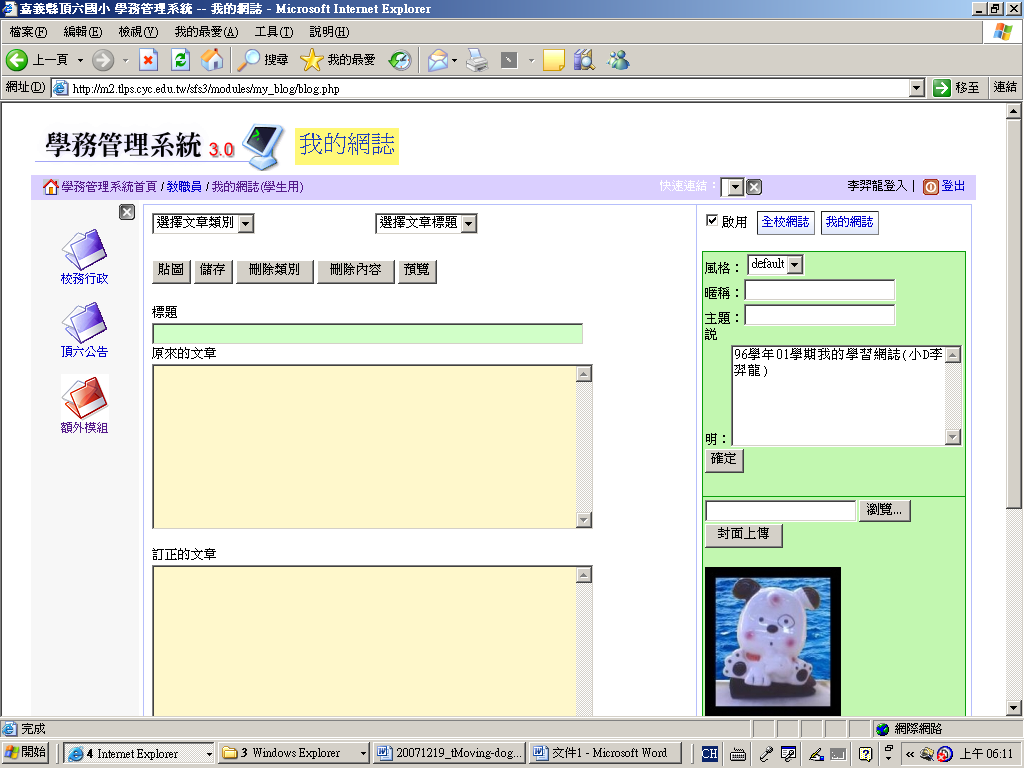Click the Refresh page toolbar icon
This screenshot has width=1024, height=768.
pyautogui.click(x=180, y=60)
